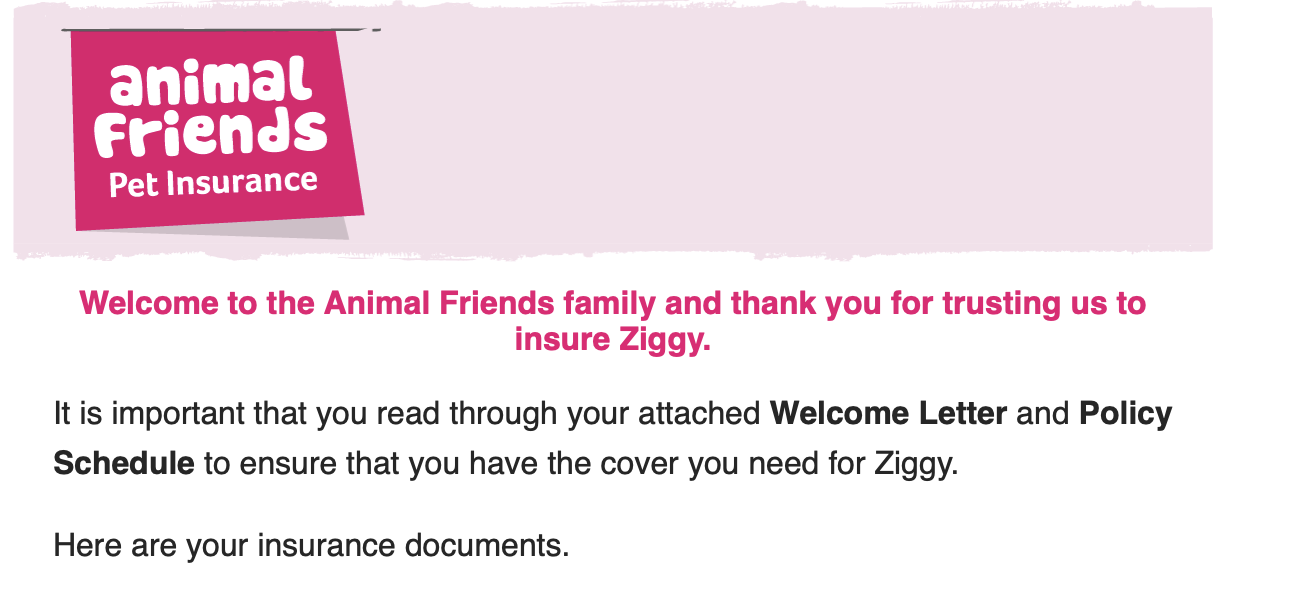Click the word "friends" in the logo
Screen dimensions: 1294x594
click(214, 133)
